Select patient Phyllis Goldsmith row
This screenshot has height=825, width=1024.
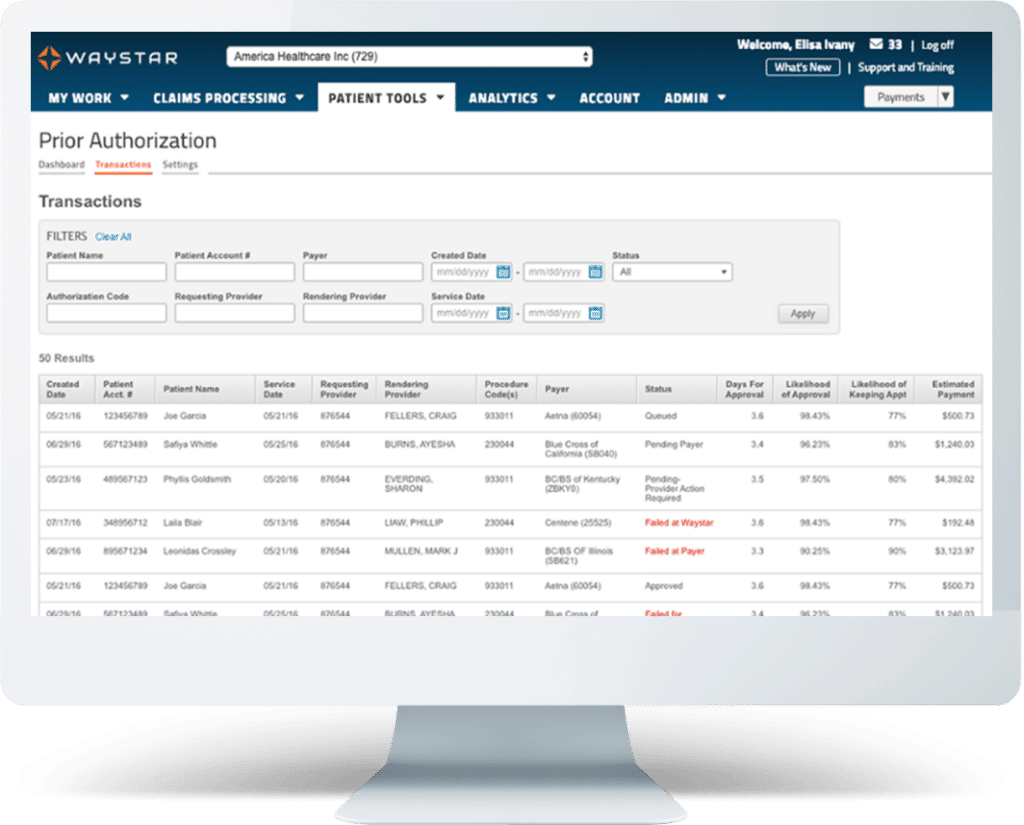point(510,488)
